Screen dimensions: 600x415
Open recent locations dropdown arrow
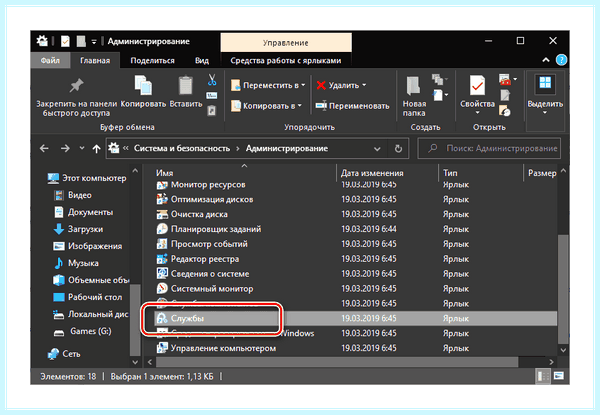click(82, 148)
